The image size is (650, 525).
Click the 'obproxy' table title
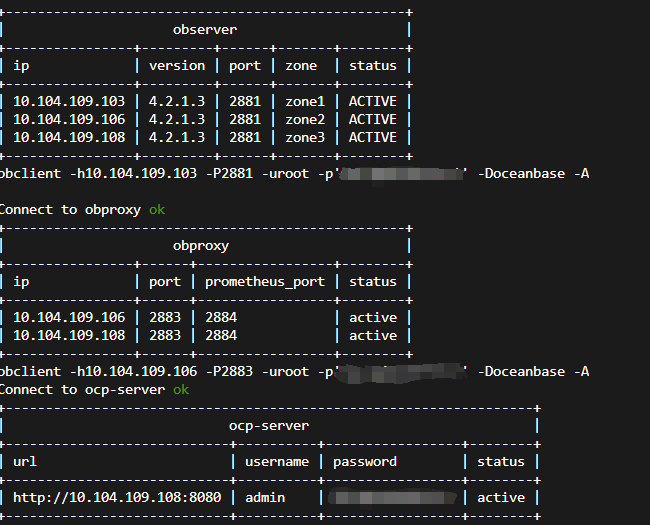[201, 246]
